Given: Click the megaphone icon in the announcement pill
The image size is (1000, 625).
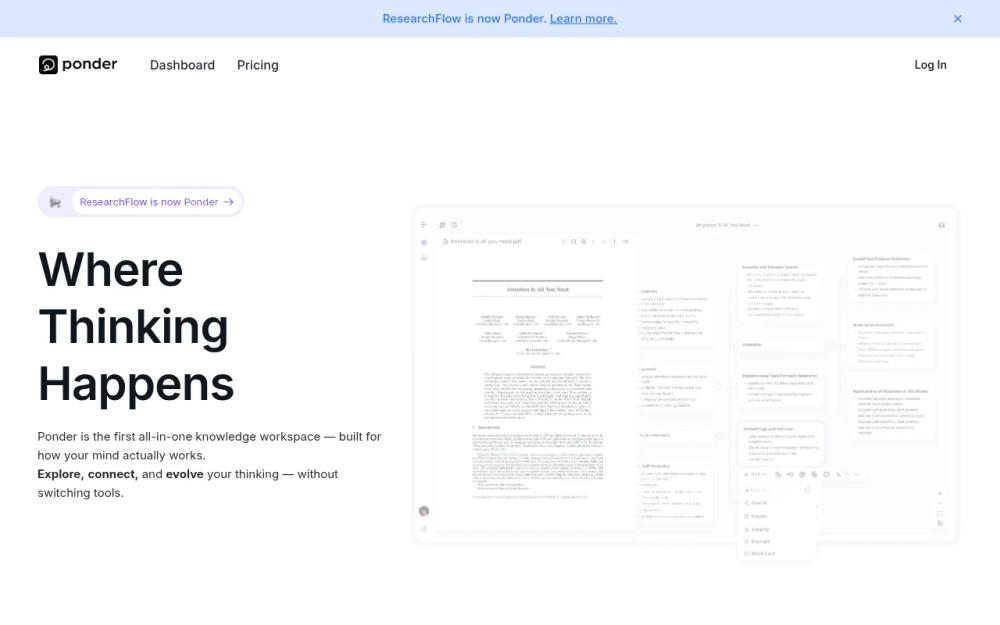Looking at the screenshot, I should pyautogui.click(x=55, y=202).
